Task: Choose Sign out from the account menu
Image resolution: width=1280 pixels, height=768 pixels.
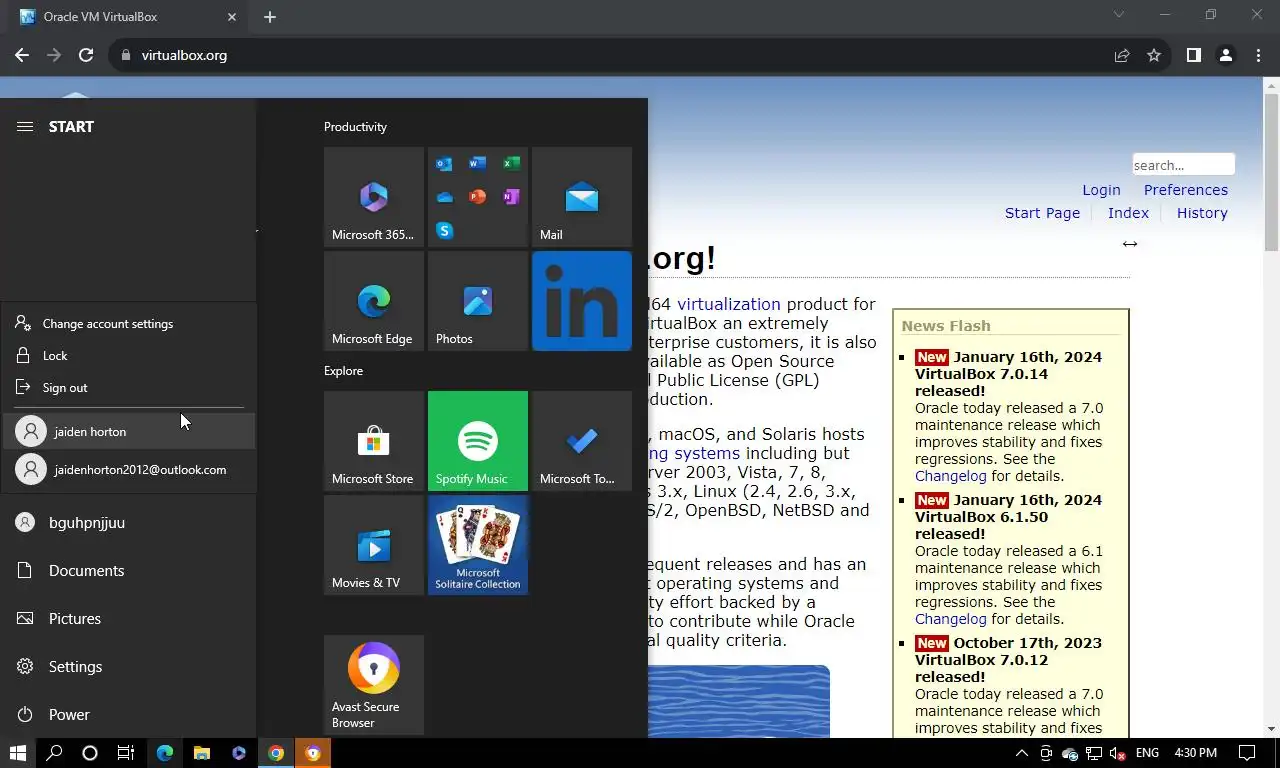Action: [x=128, y=388]
